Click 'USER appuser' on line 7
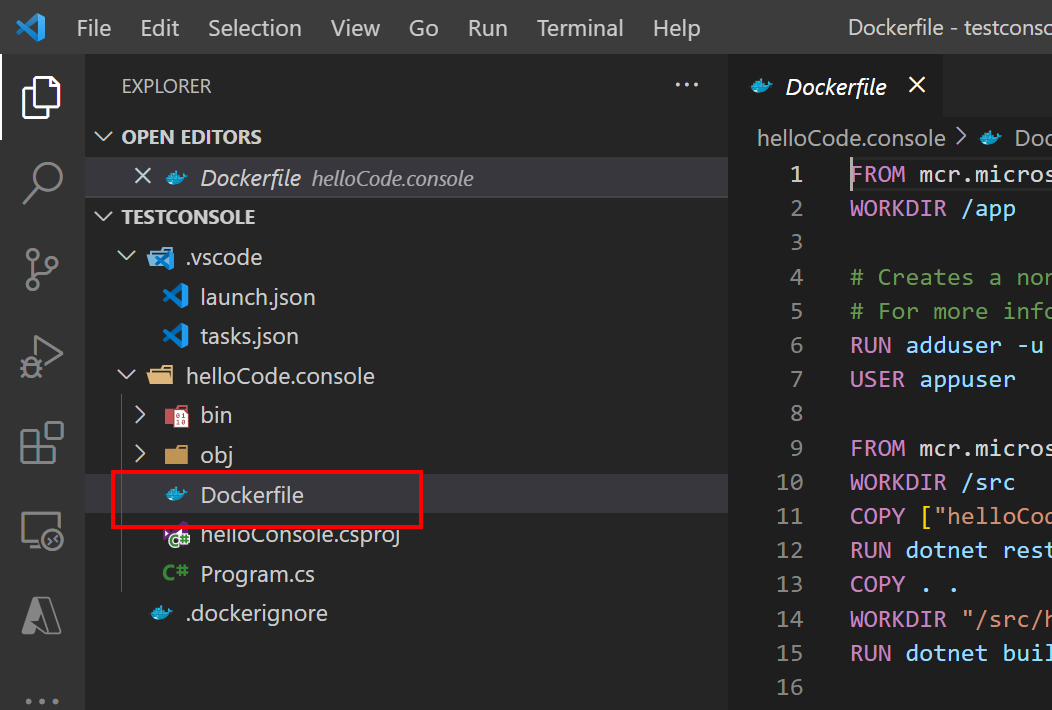This screenshot has width=1052, height=710. [933, 380]
